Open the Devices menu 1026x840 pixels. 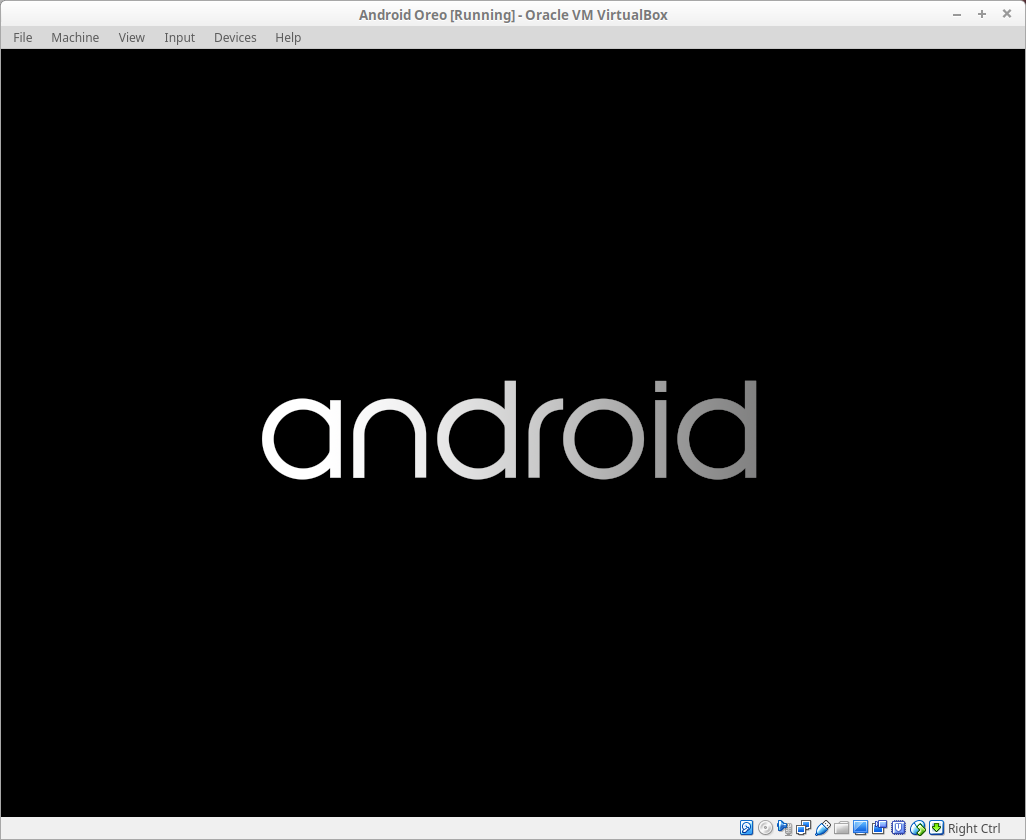click(235, 37)
